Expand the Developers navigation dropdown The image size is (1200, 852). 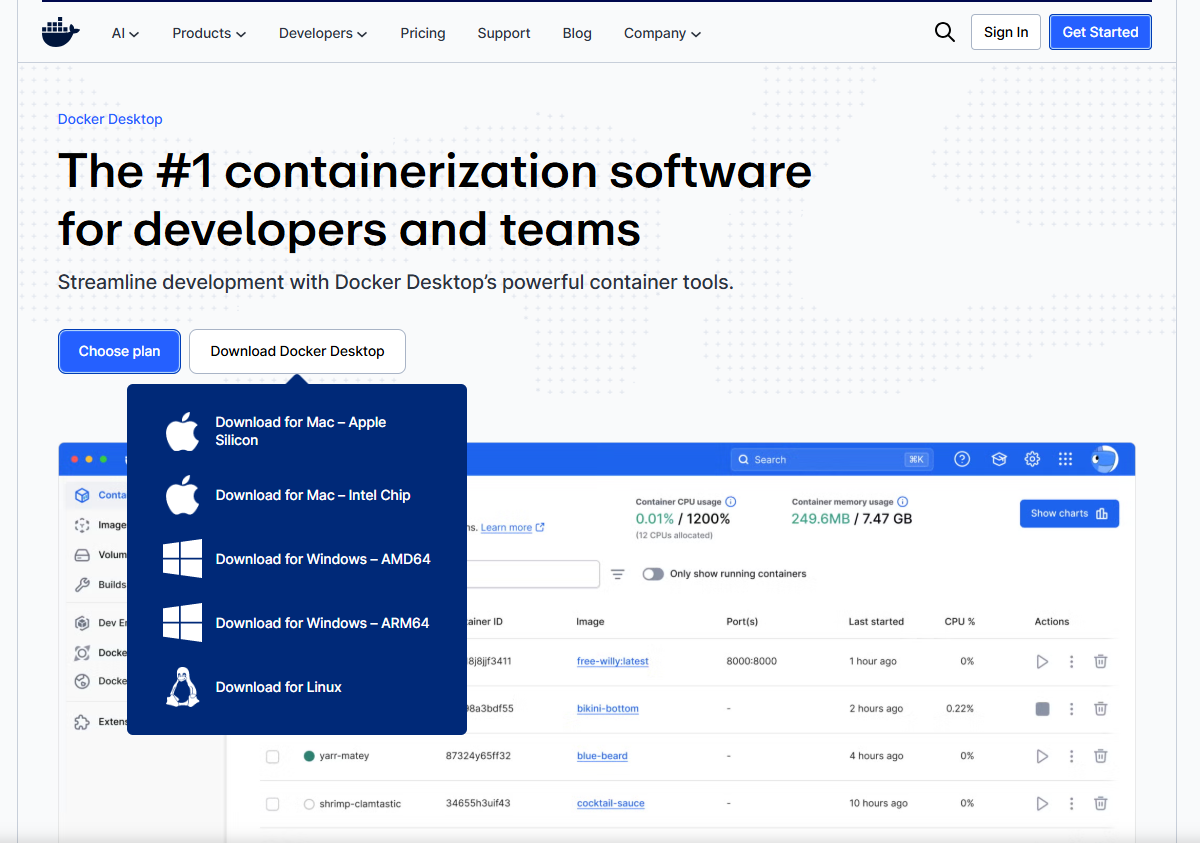[x=323, y=33]
